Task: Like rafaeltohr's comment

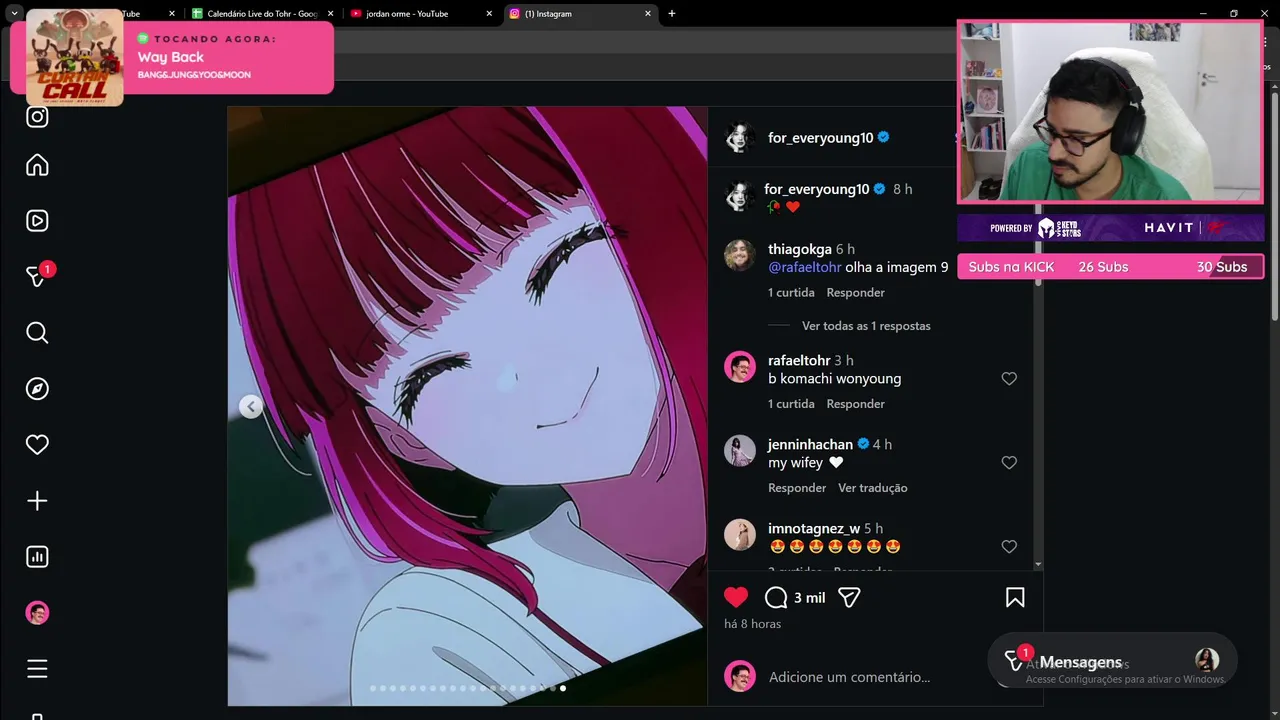Action: 1009,379
